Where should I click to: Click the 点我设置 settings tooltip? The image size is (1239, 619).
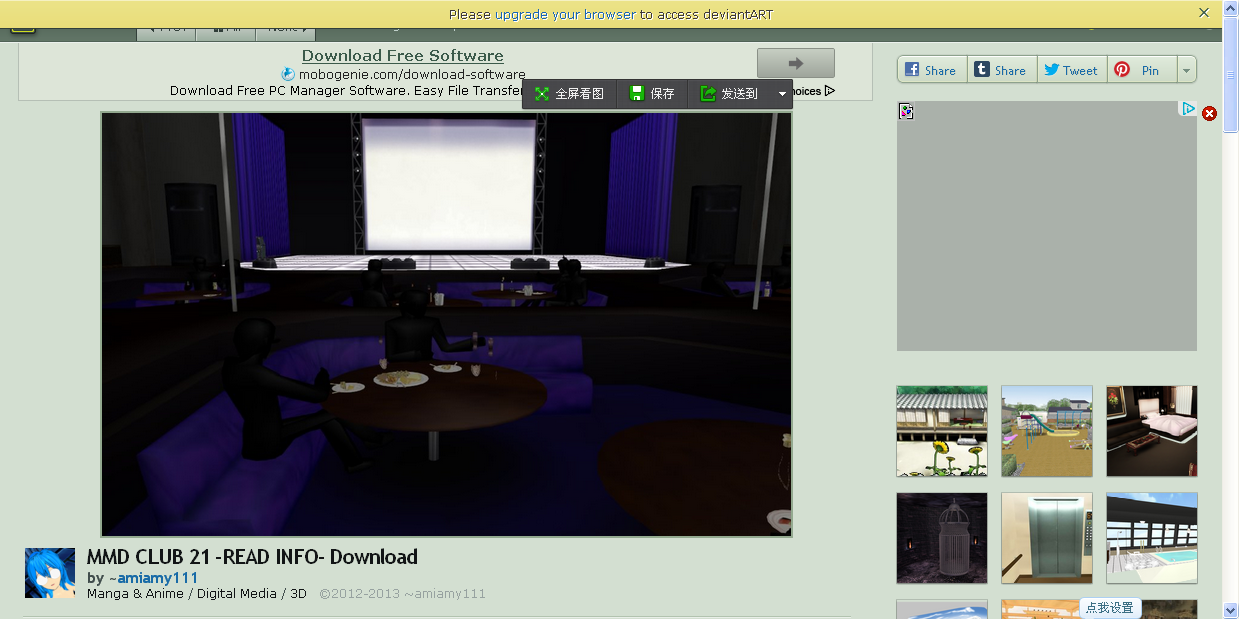pos(1110,608)
